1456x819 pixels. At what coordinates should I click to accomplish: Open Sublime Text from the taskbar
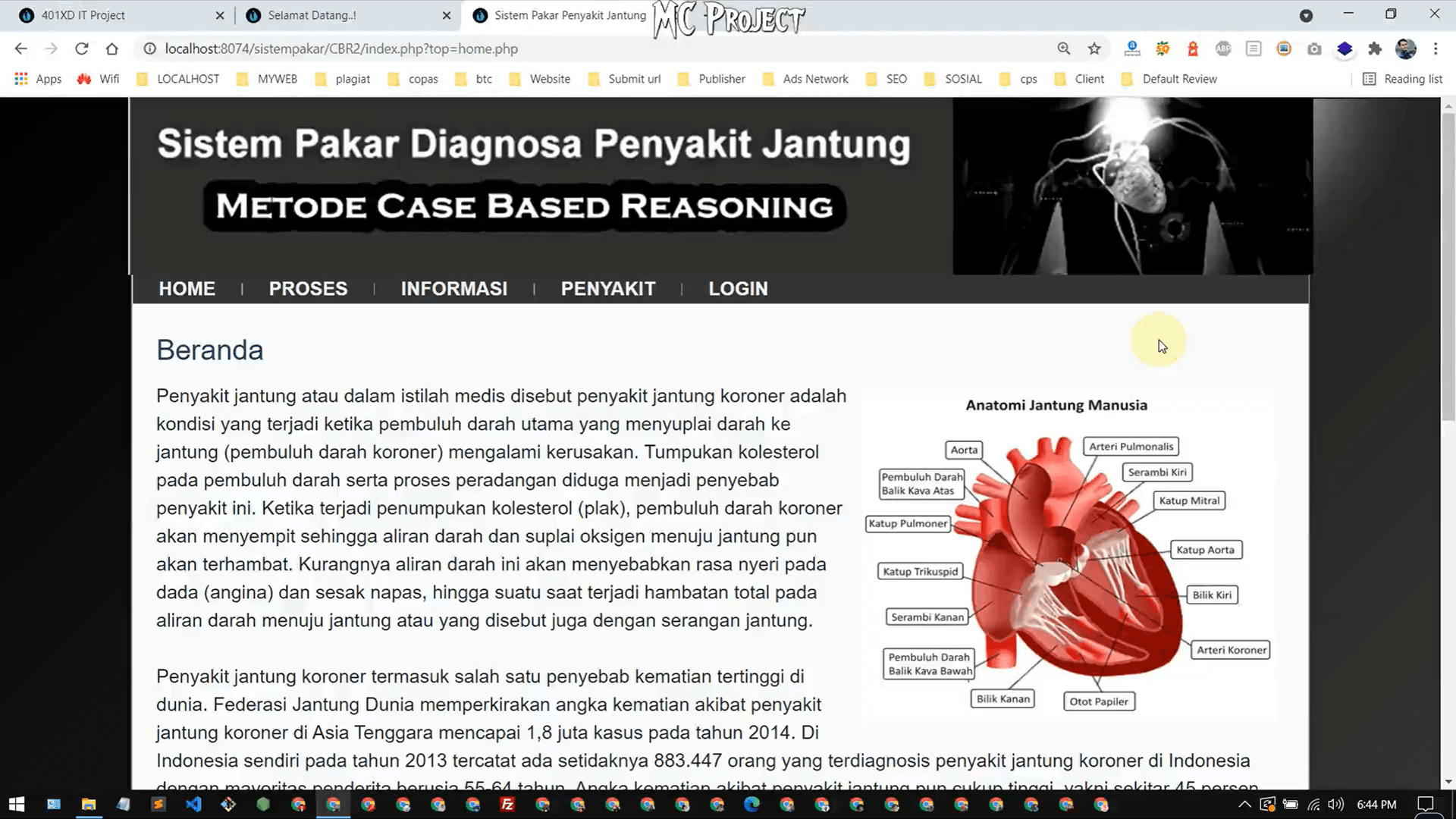[x=158, y=804]
